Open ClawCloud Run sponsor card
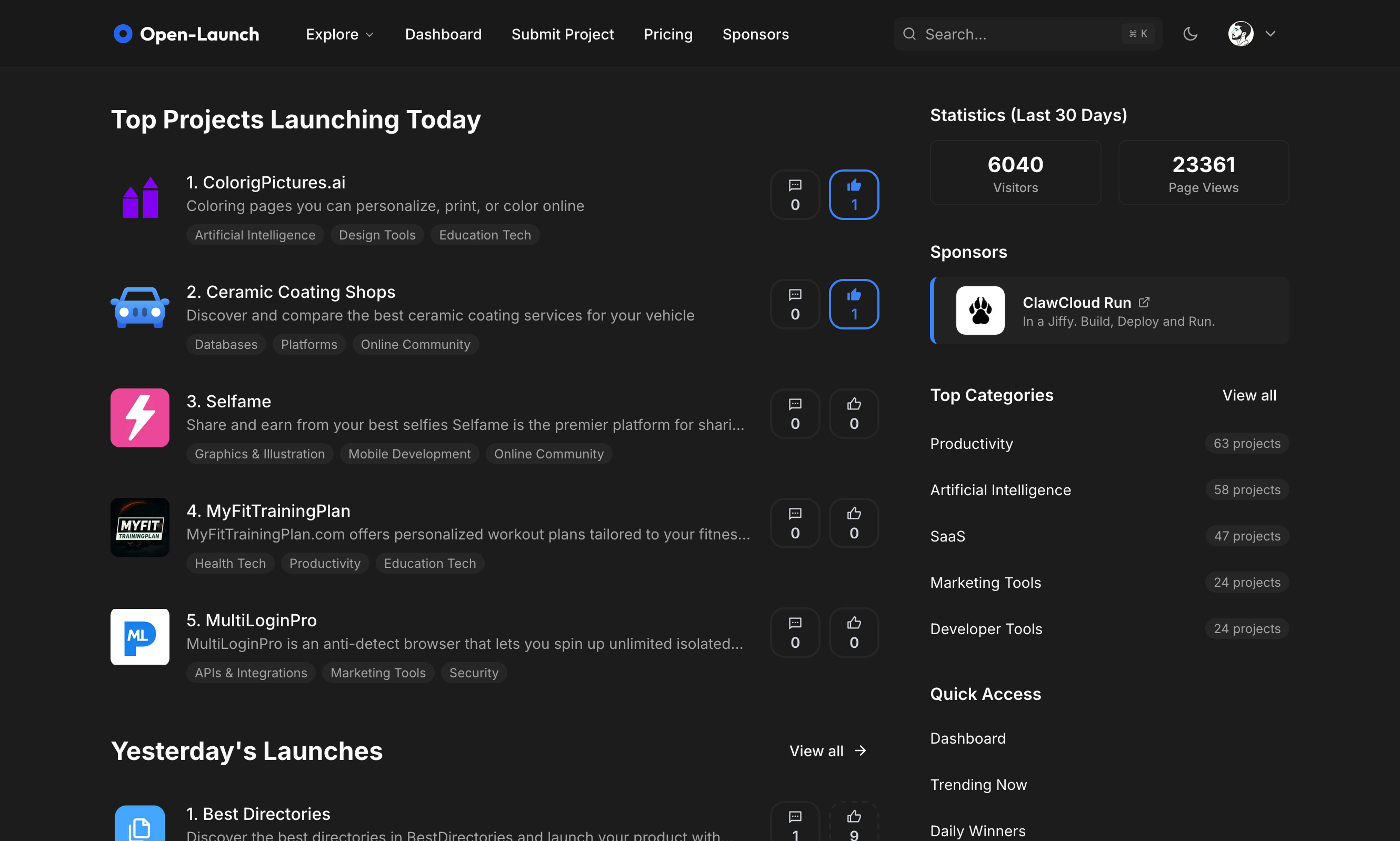Screen dimensions: 1400x841 coord(1109,311)
